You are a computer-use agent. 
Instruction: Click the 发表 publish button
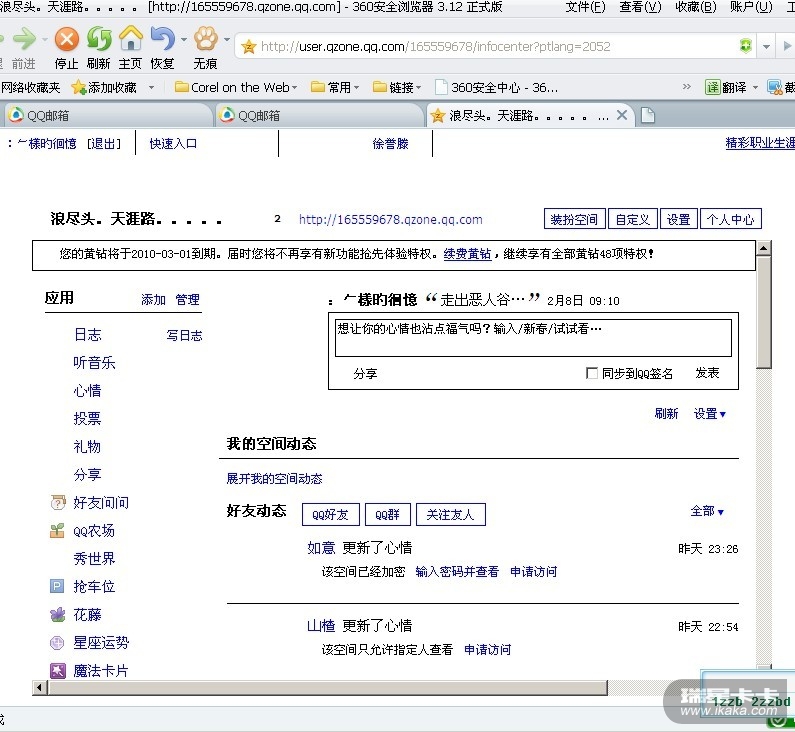[707, 373]
